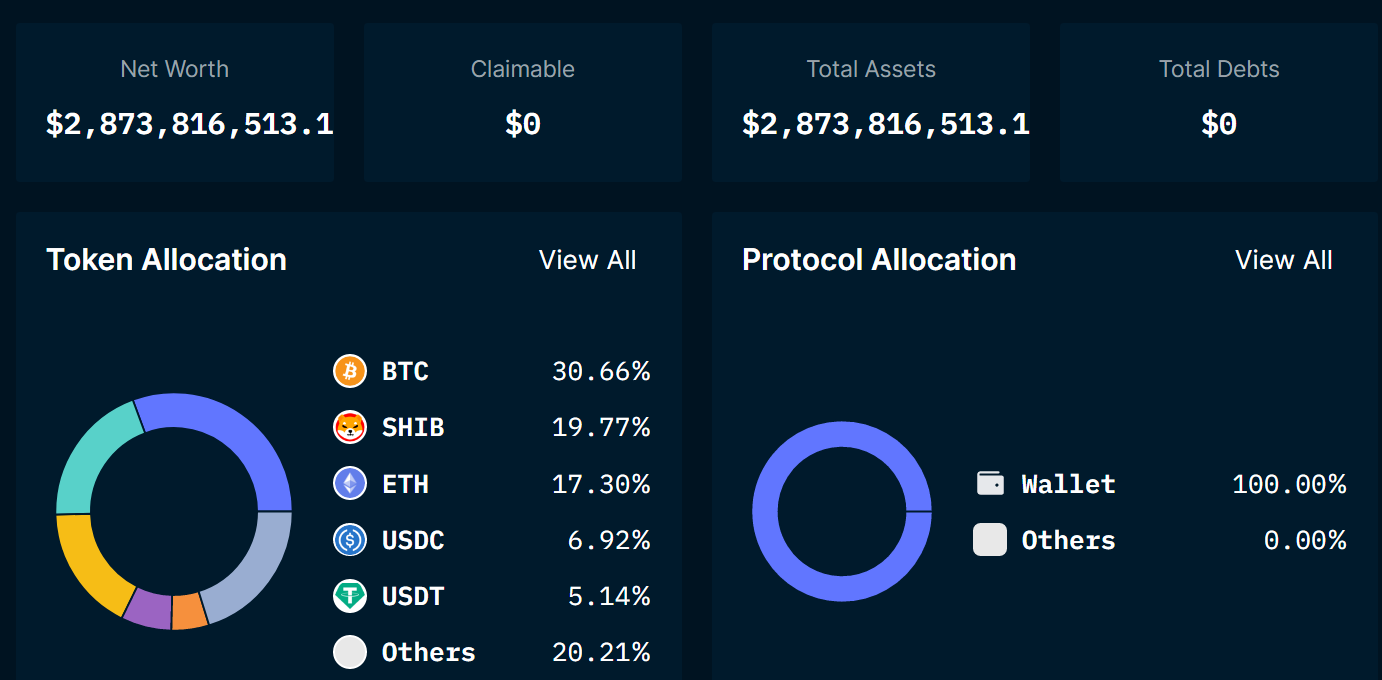Click the Total Debts card
Image resolution: width=1382 pixels, height=680 pixels.
pyautogui.click(x=1218, y=100)
